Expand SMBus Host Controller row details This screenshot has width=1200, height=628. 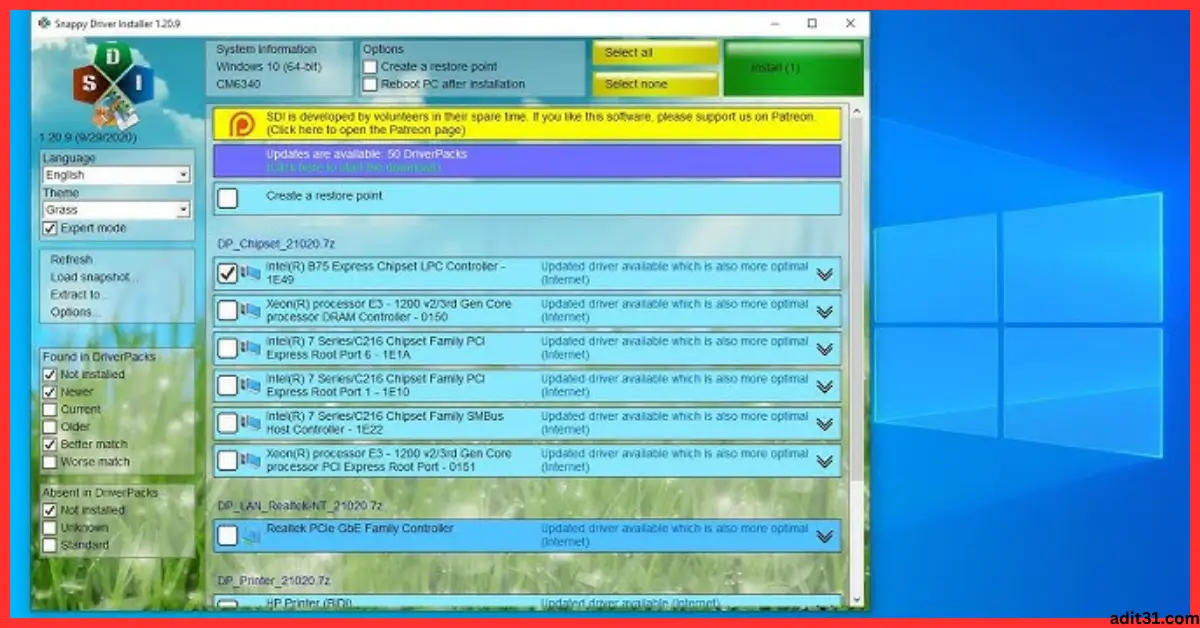(825, 423)
